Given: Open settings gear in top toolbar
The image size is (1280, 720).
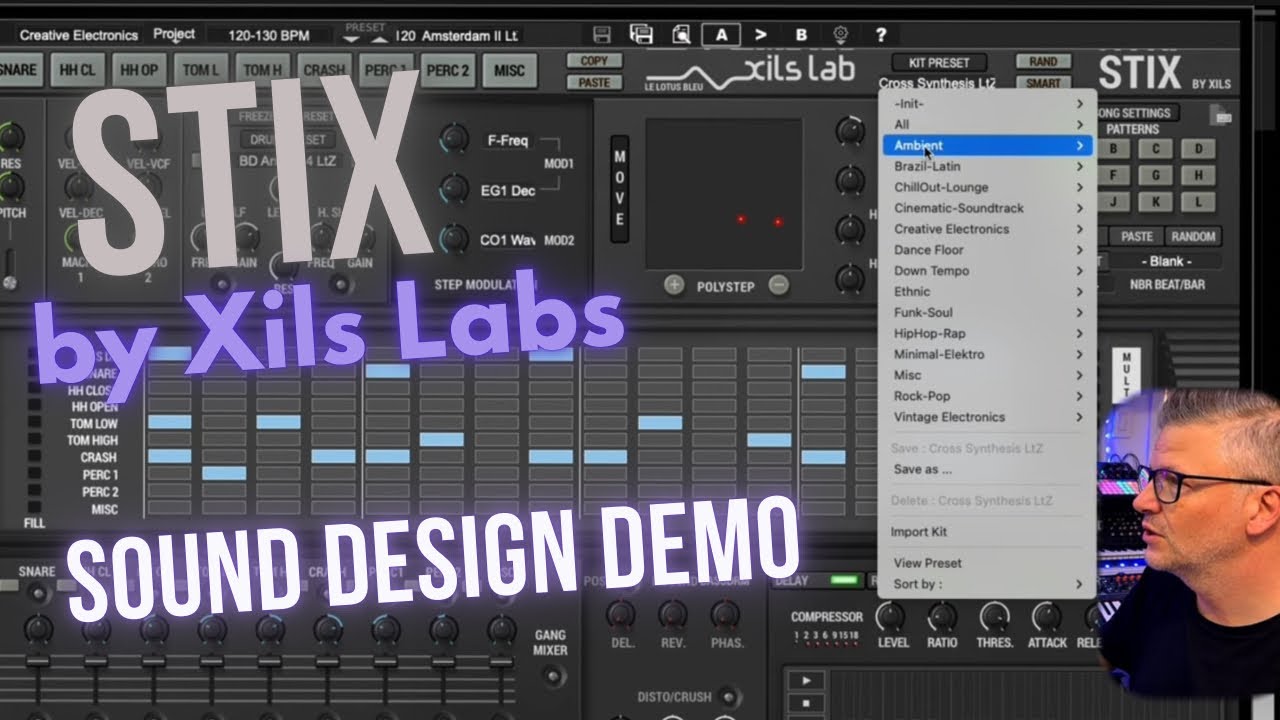Looking at the screenshot, I should pyautogui.click(x=841, y=34).
